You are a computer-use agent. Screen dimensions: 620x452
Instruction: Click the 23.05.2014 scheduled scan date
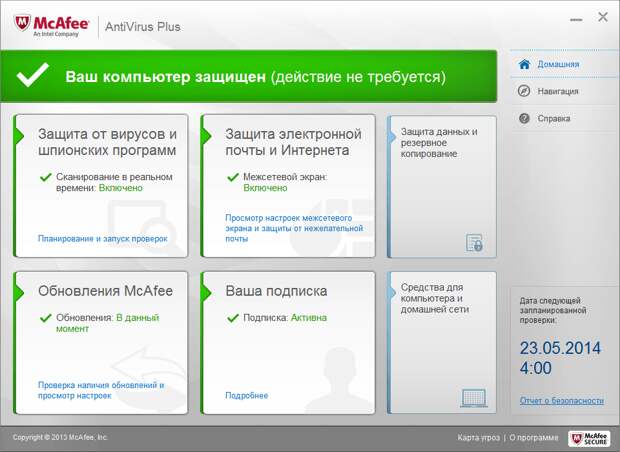pyautogui.click(x=560, y=348)
